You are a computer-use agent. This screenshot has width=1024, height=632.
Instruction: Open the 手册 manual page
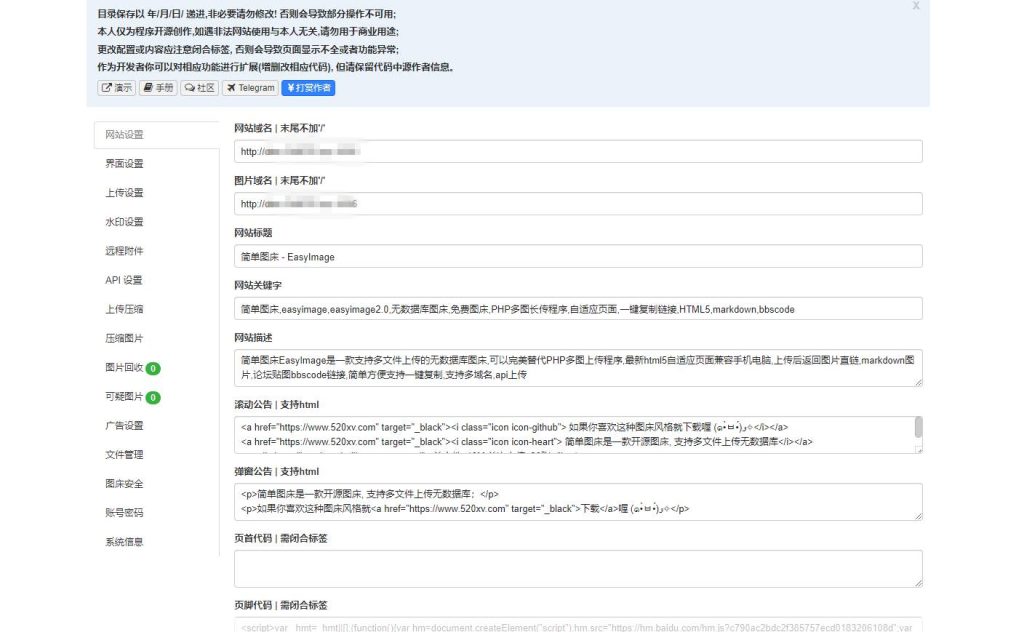point(157,87)
